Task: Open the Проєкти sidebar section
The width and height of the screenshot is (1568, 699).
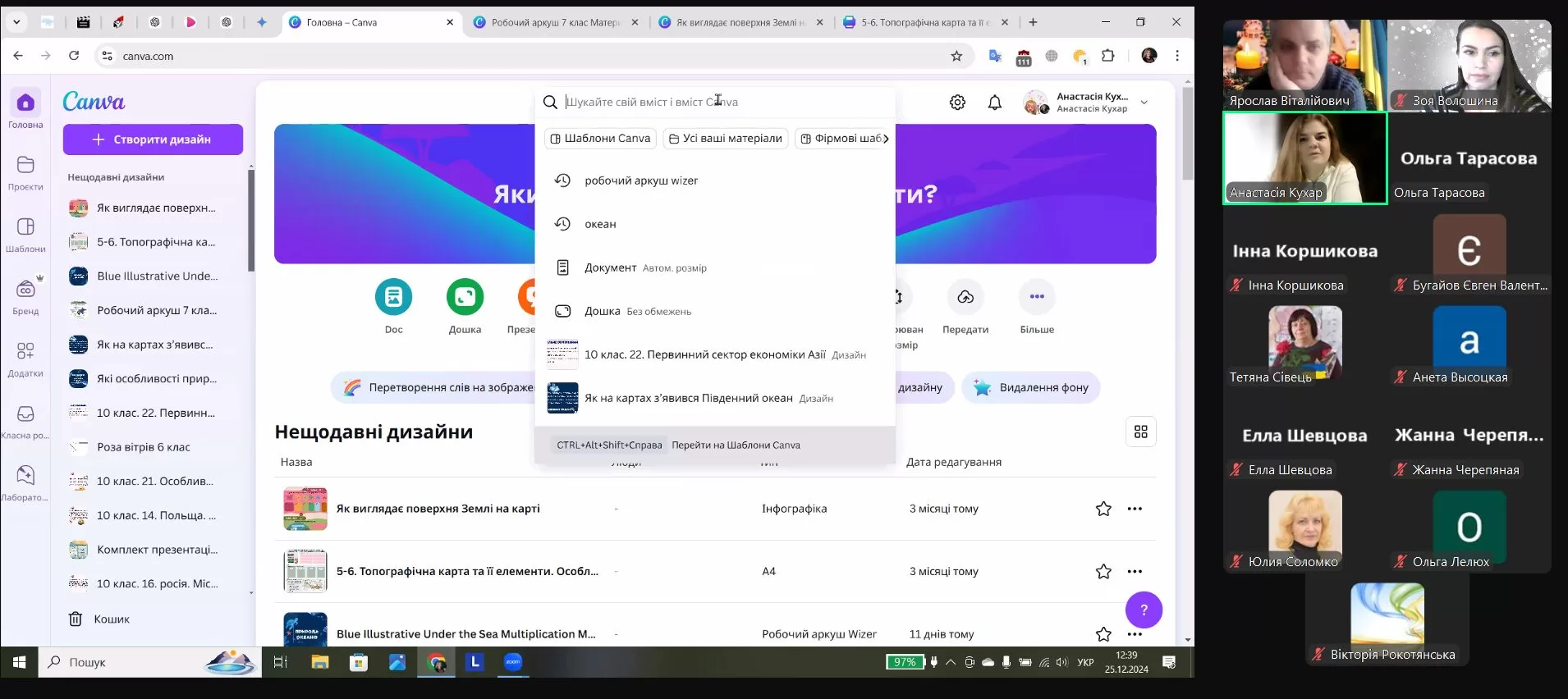Action: tap(25, 172)
